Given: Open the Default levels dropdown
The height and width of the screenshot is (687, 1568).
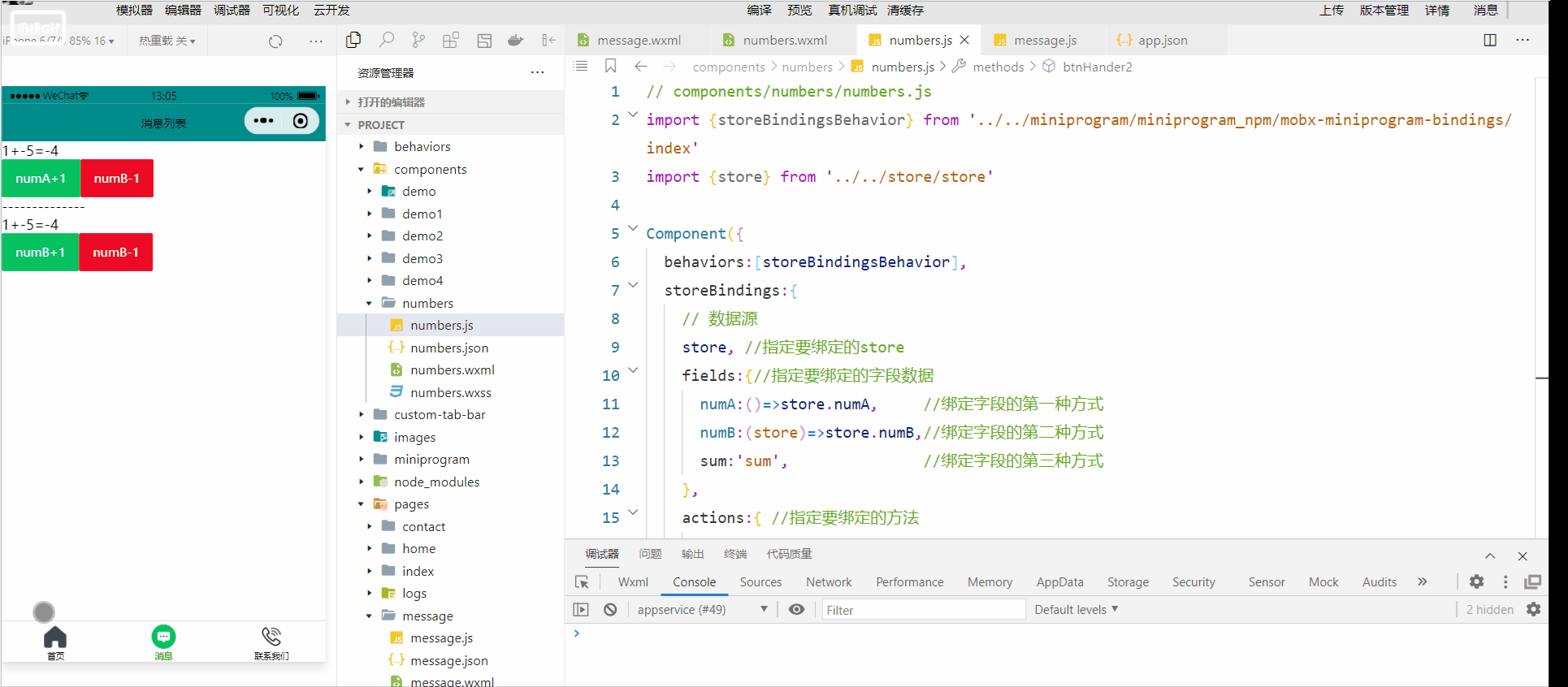Looking at the screenshot, I should click(1076, 609).
